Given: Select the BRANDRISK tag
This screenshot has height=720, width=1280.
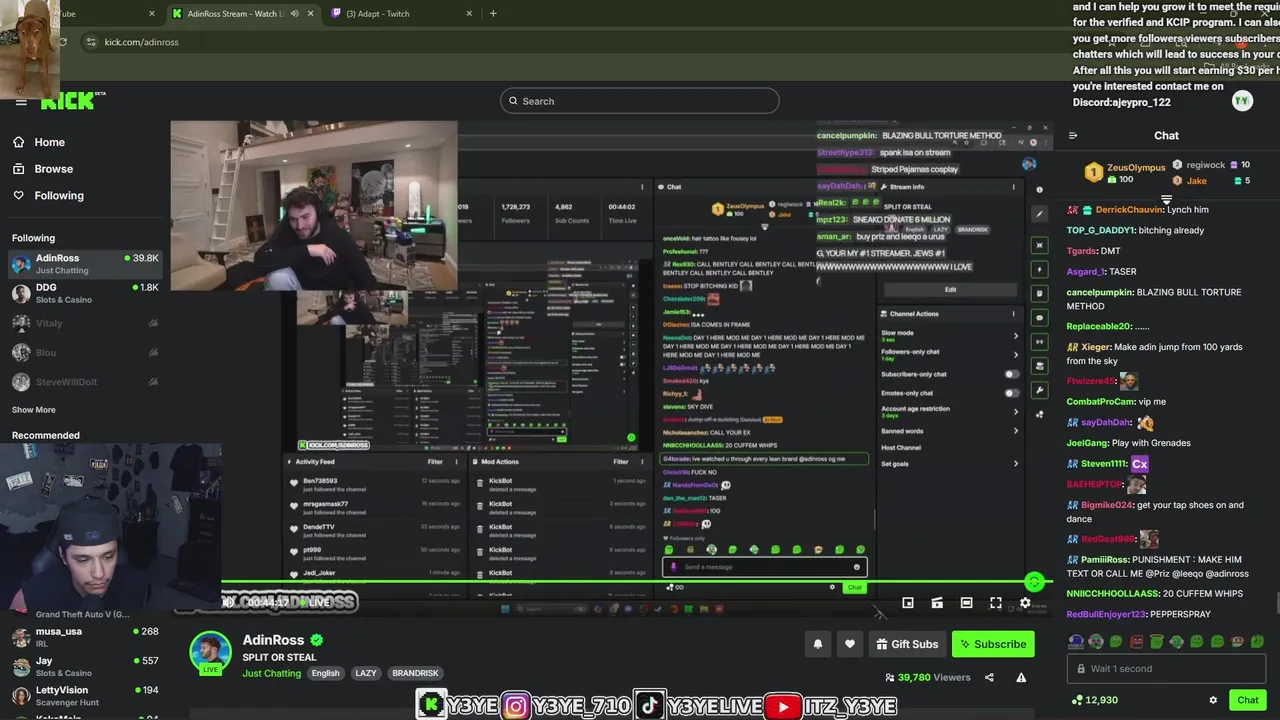Looking at the screenshot, I should pos(415,673).
